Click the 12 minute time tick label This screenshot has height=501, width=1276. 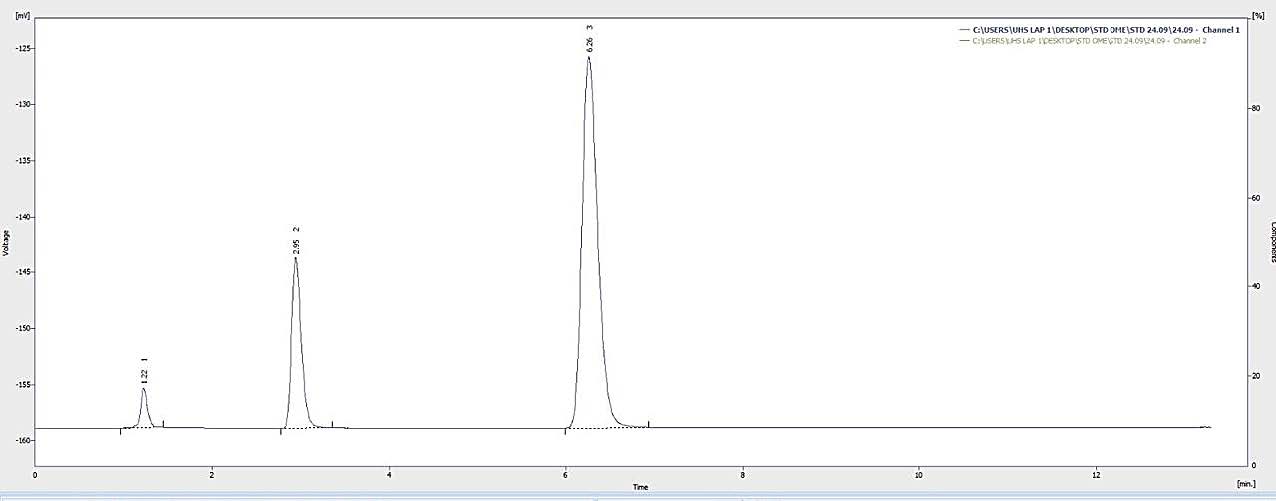tap(1097, 475)
